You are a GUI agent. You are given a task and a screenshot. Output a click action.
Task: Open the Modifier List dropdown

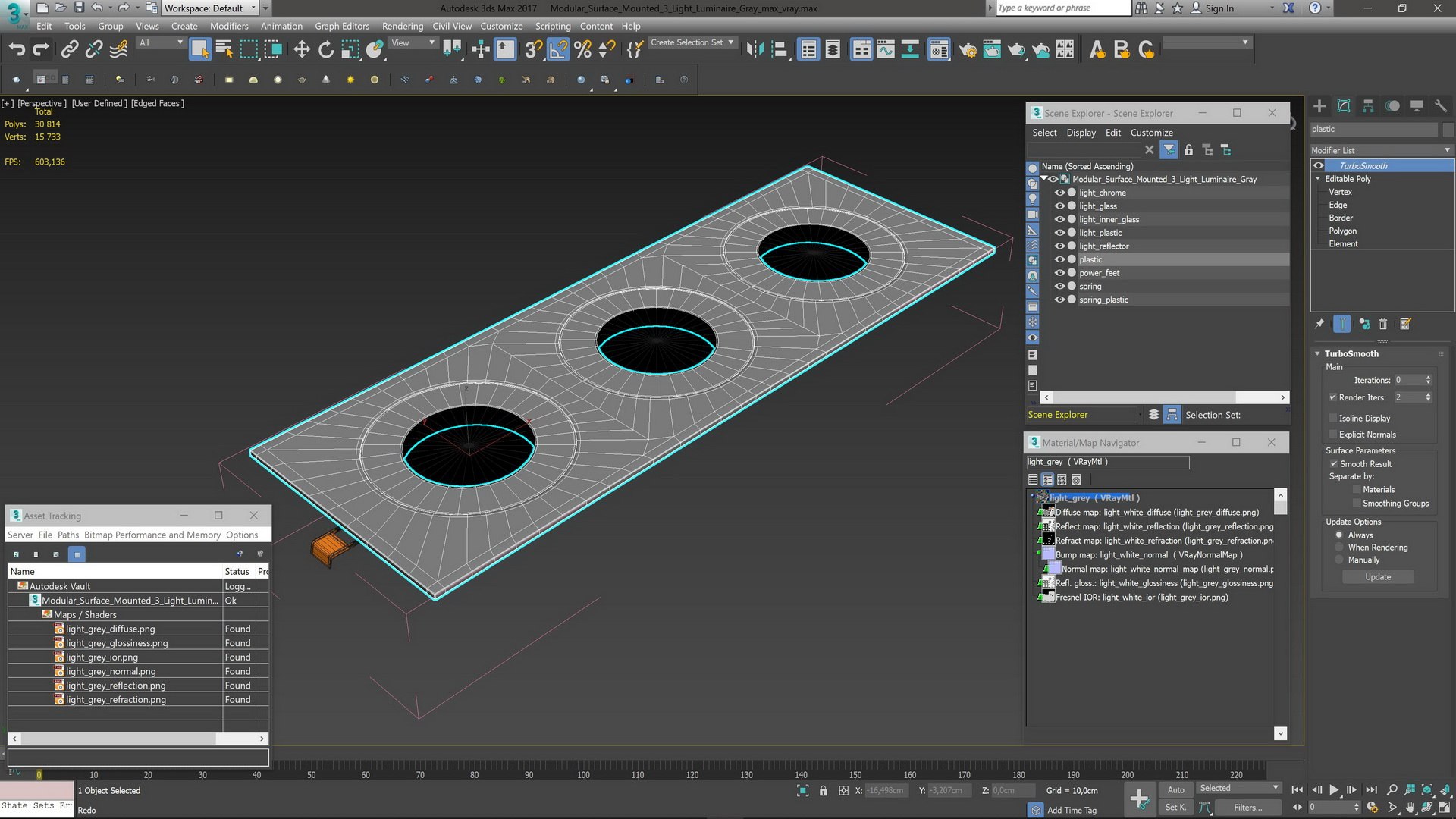1382,150
